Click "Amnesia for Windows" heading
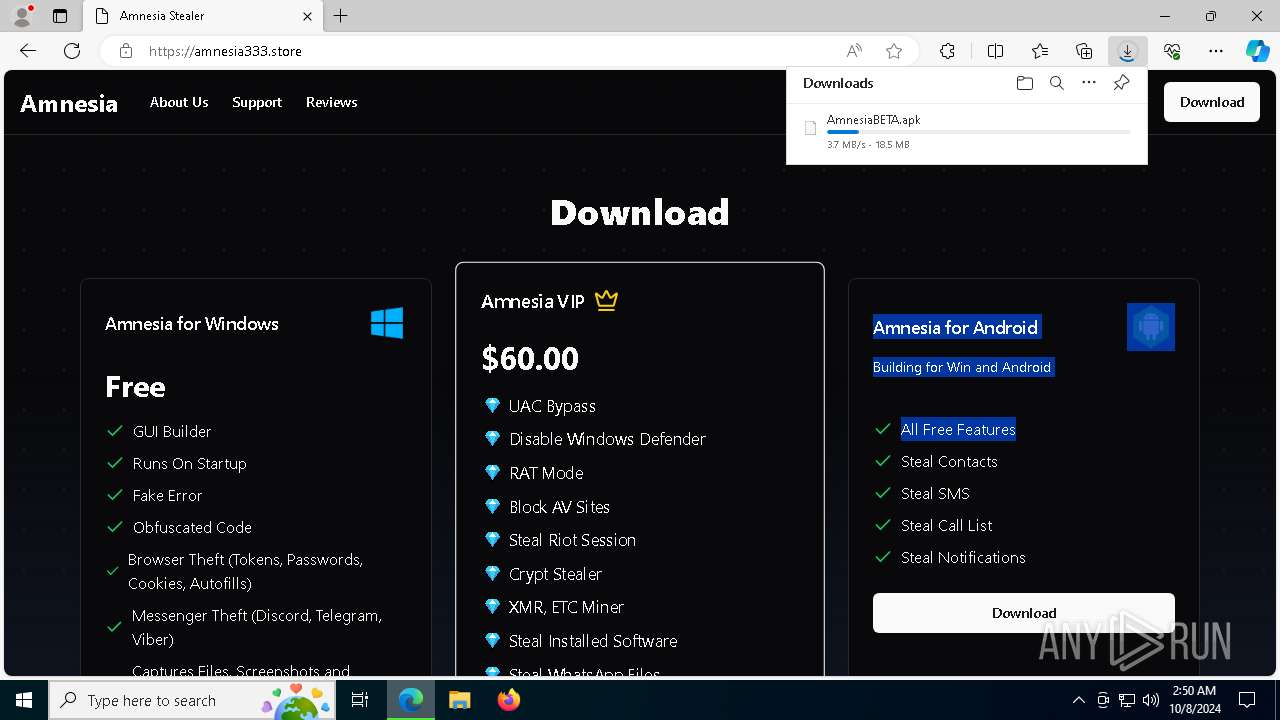This screenshot has height=720, width=1280. [x=192, y=323]
